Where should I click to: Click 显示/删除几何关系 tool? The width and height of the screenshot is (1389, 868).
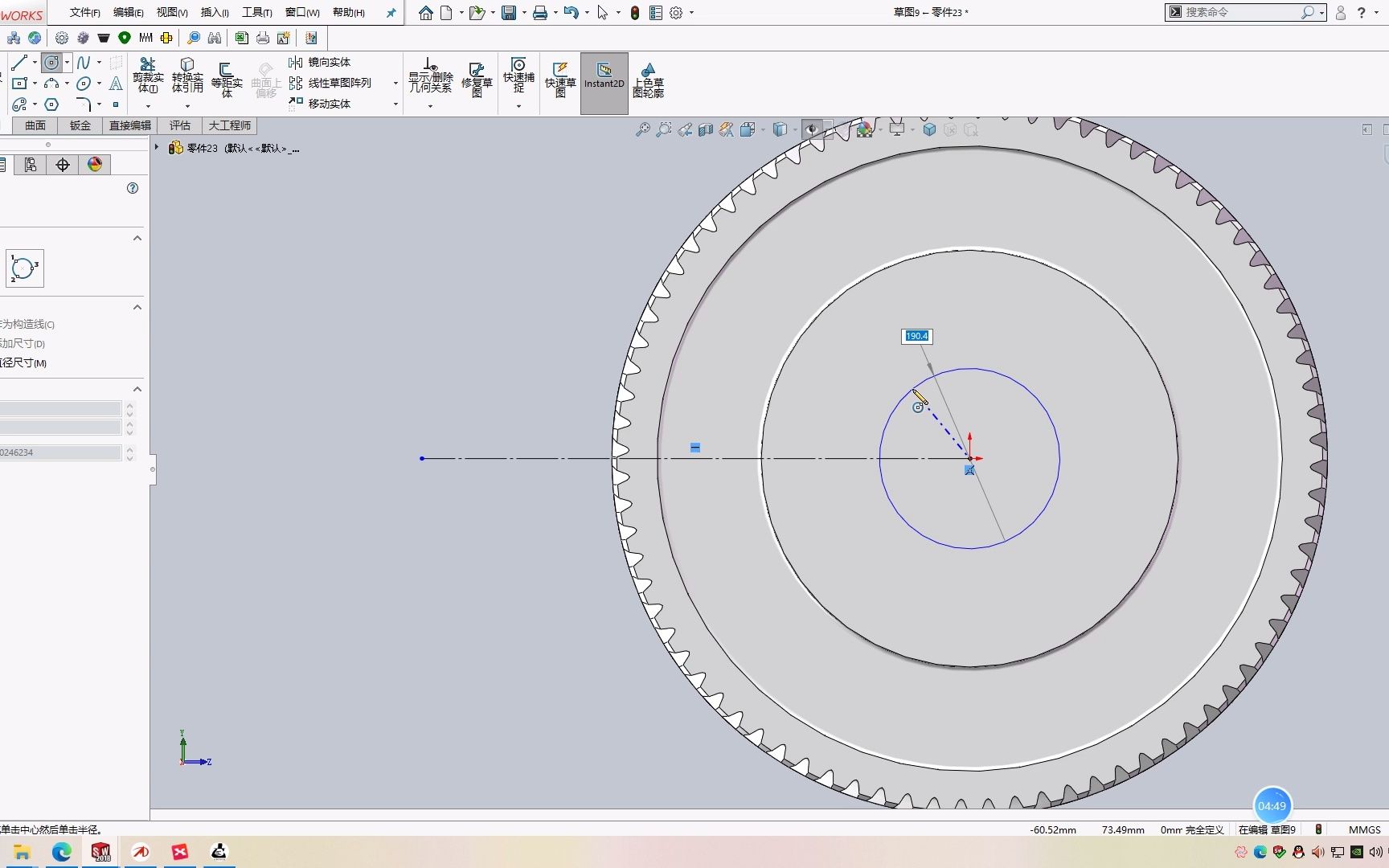431,76
